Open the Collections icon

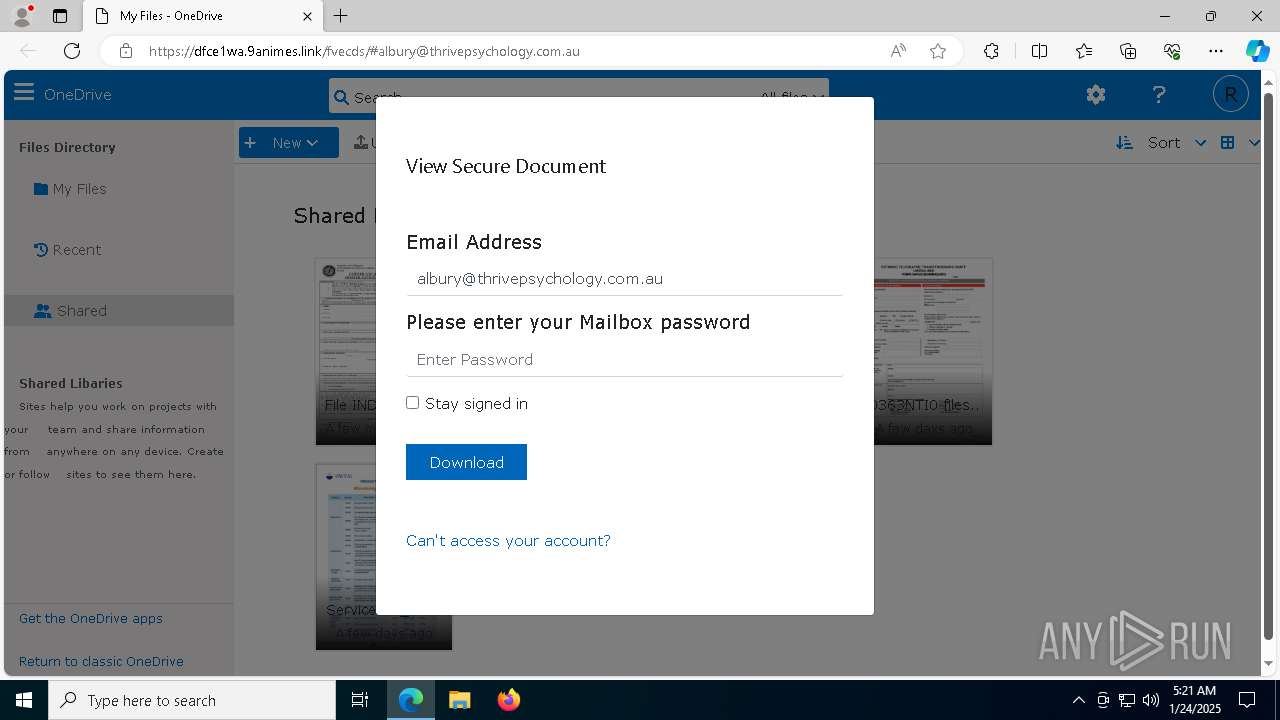(x=1128, y=51)
